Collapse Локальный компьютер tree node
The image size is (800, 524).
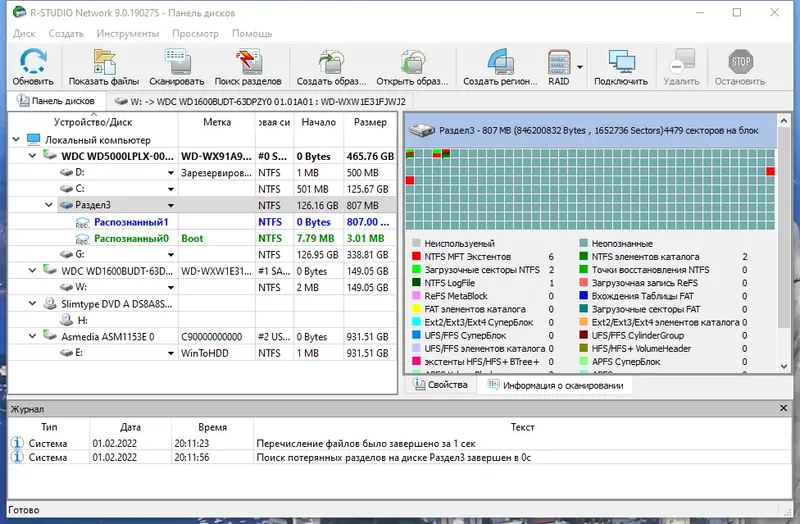(16, 139)
